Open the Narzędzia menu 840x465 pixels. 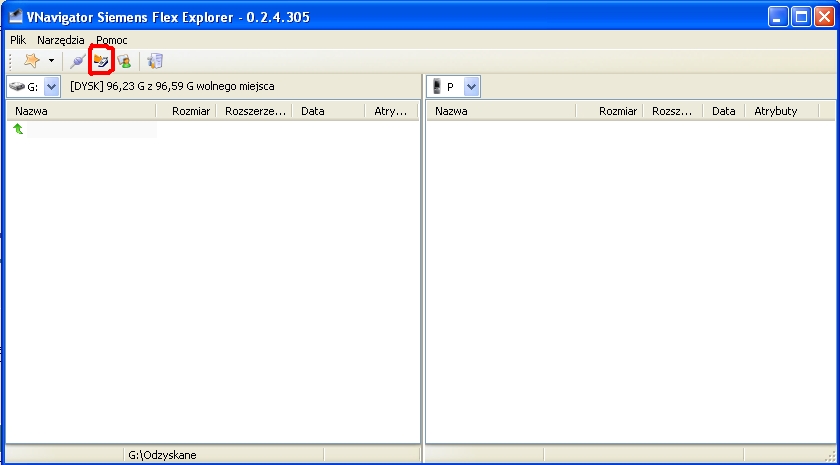pyautogui.click(x=61, y=40)
